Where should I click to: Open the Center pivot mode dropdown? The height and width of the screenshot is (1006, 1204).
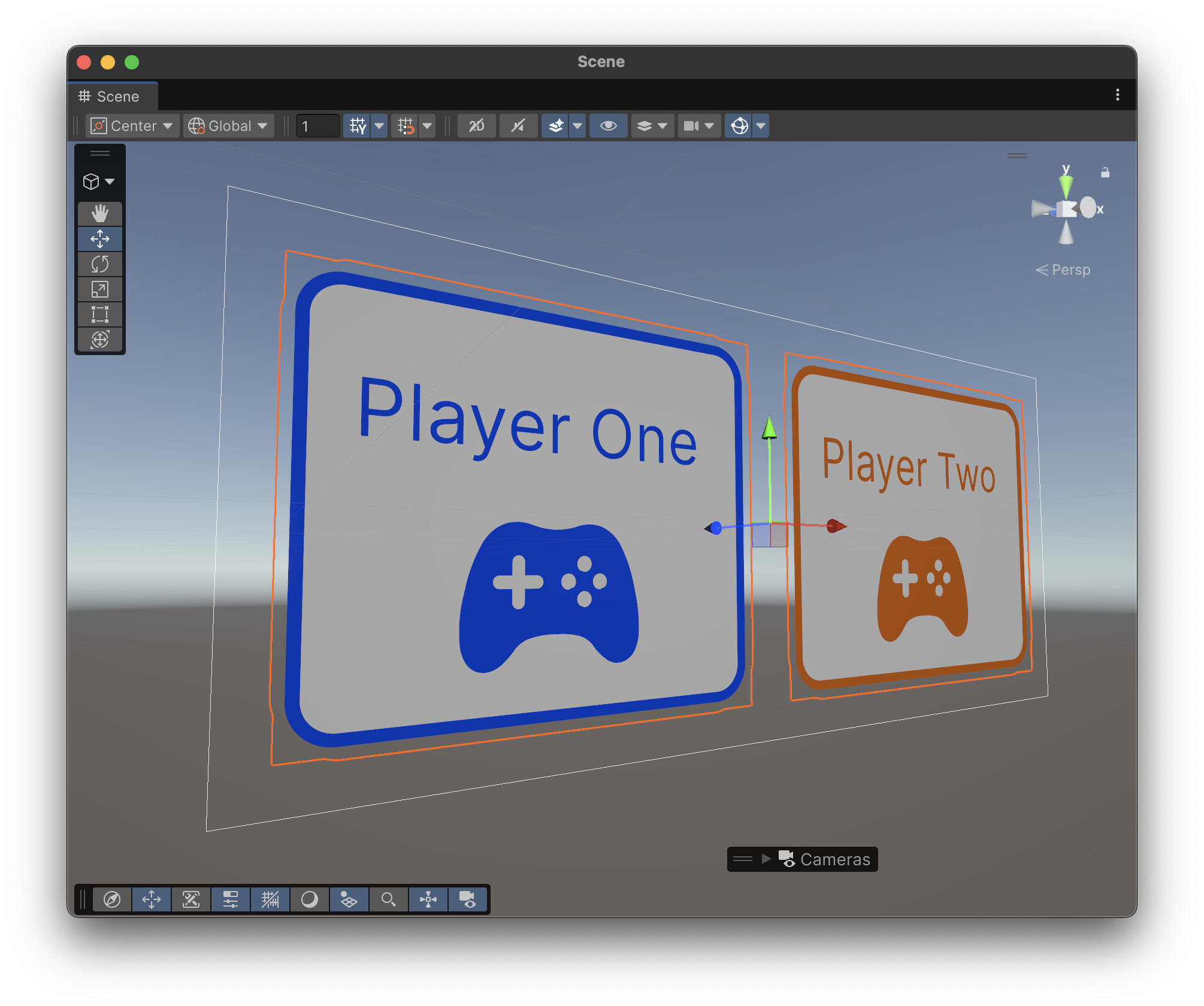[x=132, y=126]
